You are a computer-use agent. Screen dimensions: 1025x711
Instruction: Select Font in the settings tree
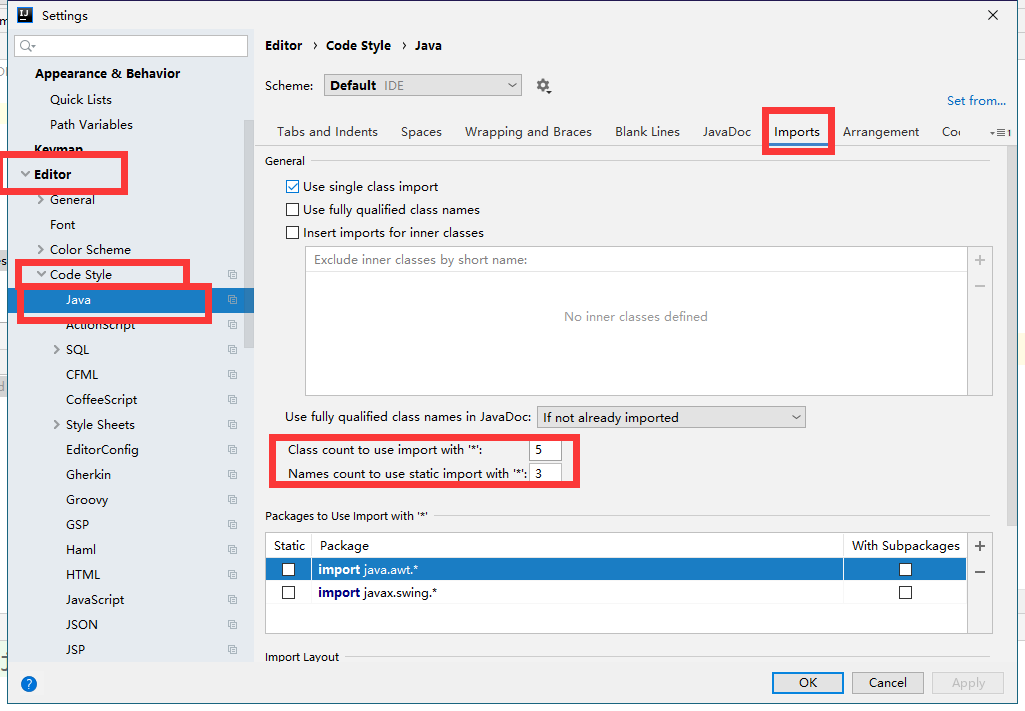click(63, 225)
